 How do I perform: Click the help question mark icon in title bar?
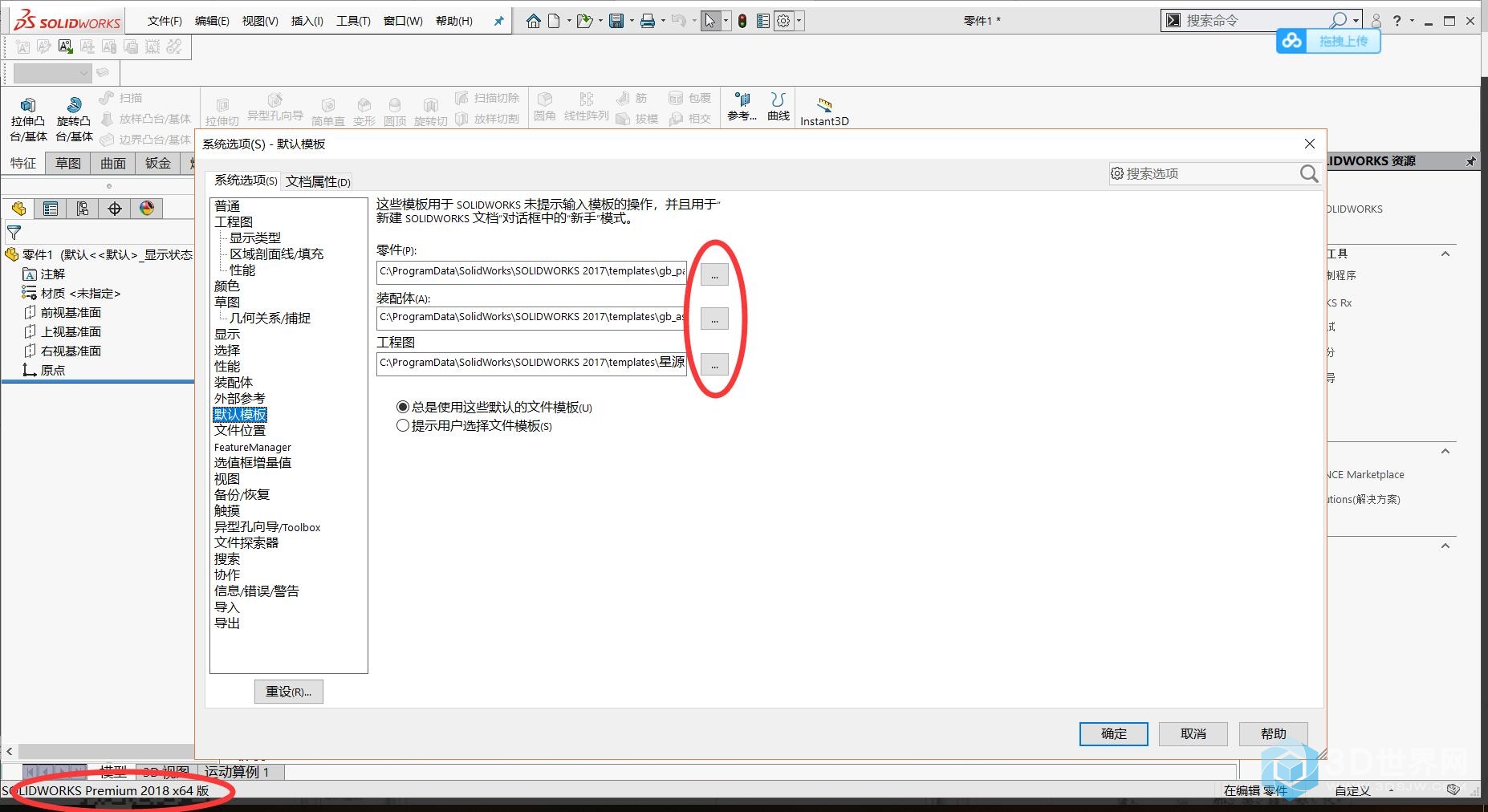click(x=1397, y=21)
